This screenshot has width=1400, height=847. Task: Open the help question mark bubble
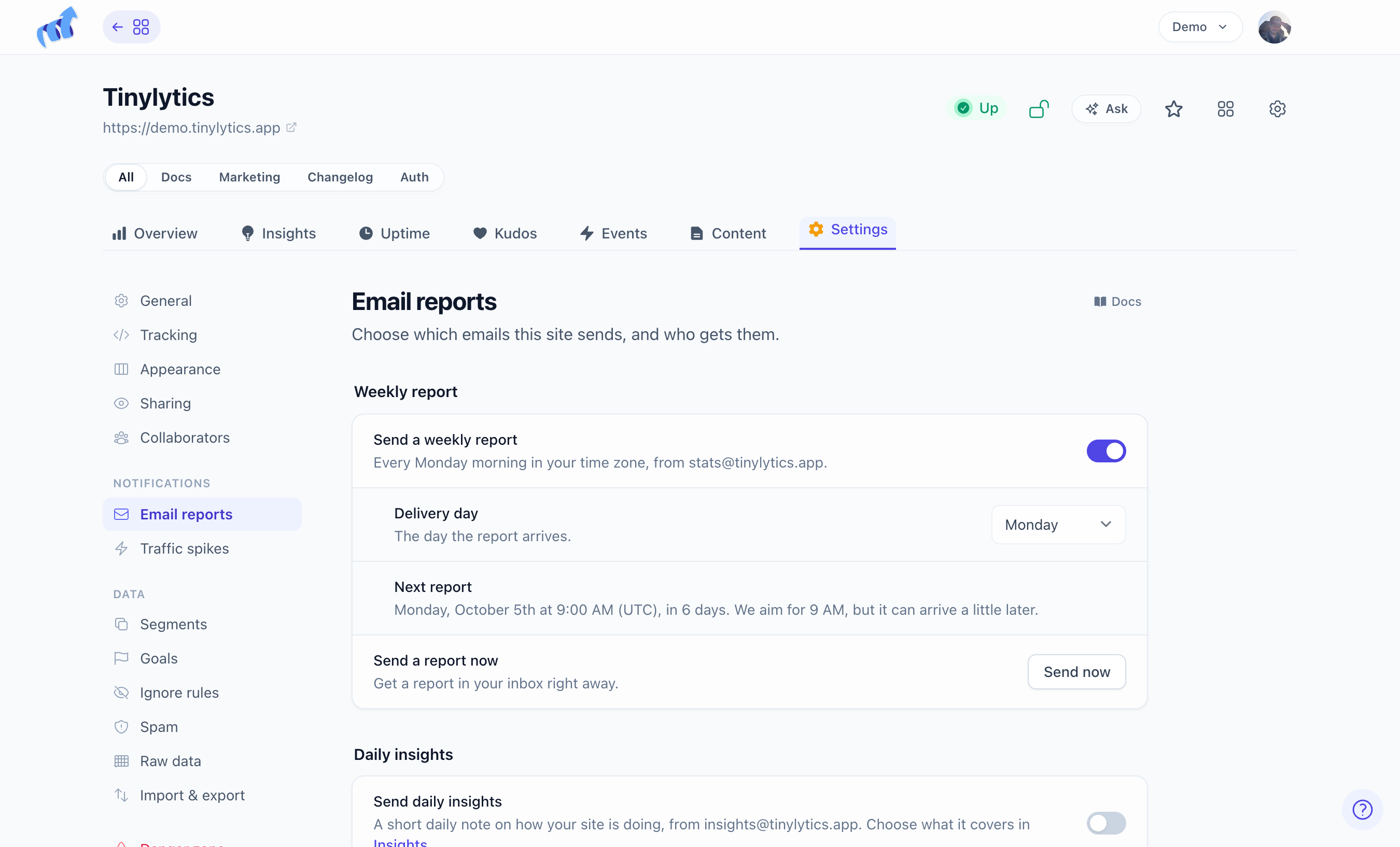[x=1363, y=809]
